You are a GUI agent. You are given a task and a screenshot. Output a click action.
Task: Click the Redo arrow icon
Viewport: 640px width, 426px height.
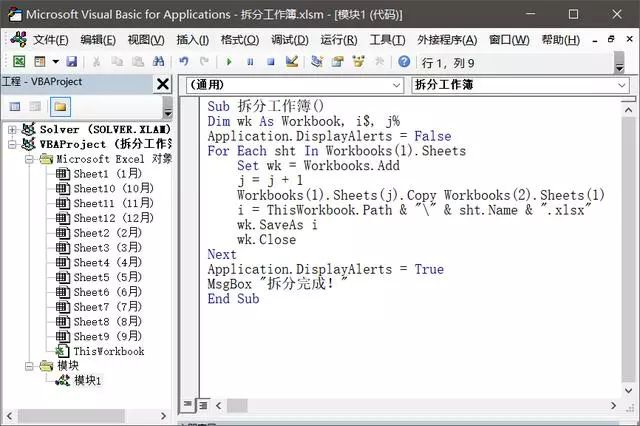(204, 62)
